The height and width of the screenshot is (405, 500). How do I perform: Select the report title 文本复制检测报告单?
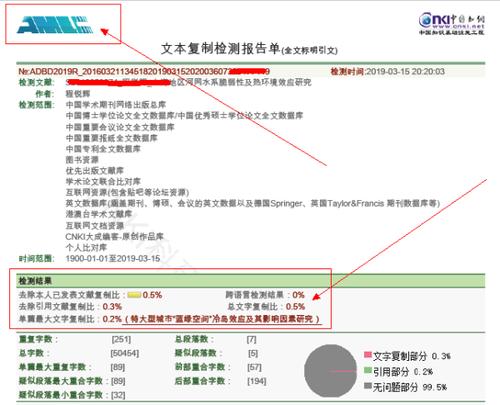[220, 49]
